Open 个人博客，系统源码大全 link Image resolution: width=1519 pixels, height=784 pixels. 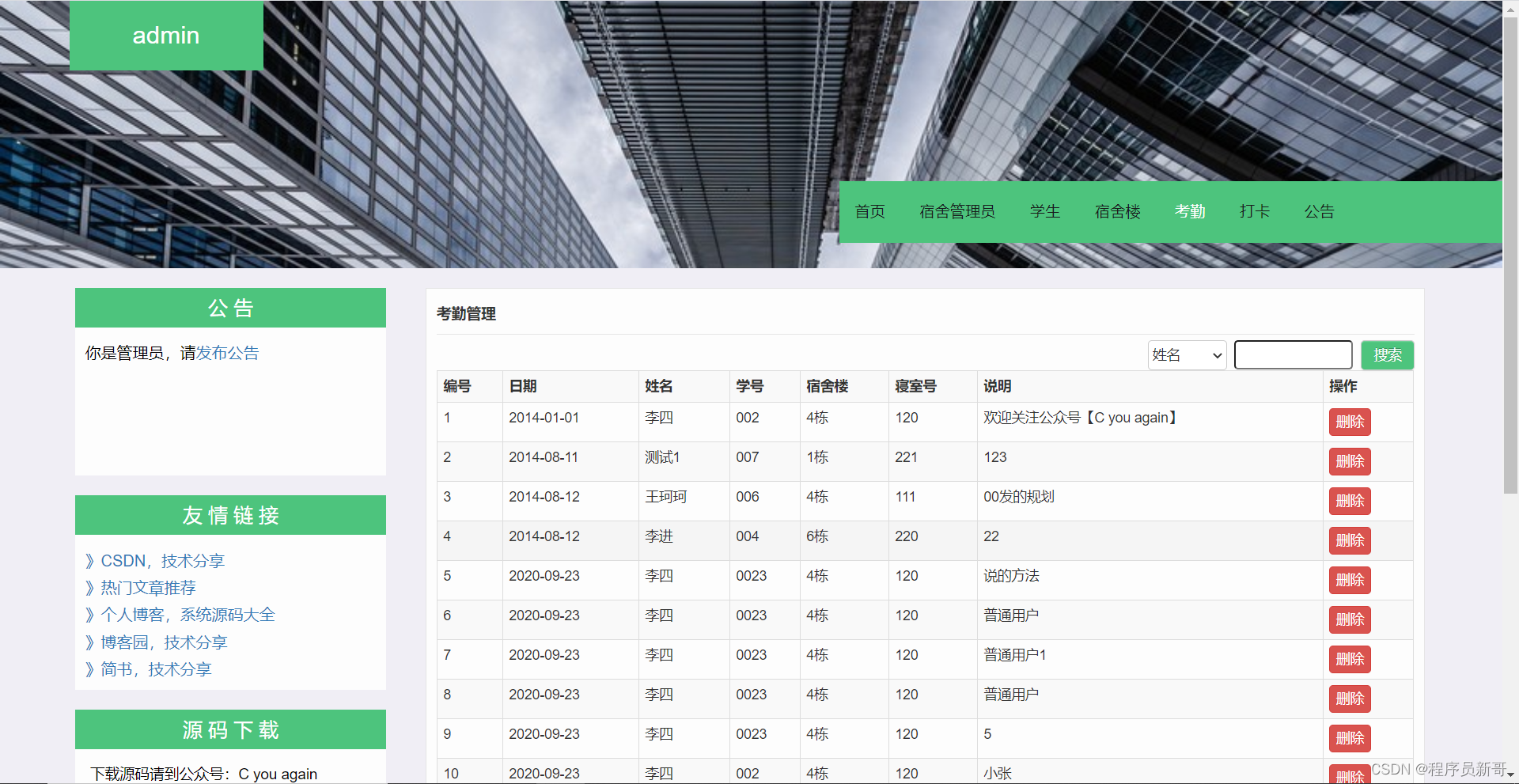click(188, 615)
